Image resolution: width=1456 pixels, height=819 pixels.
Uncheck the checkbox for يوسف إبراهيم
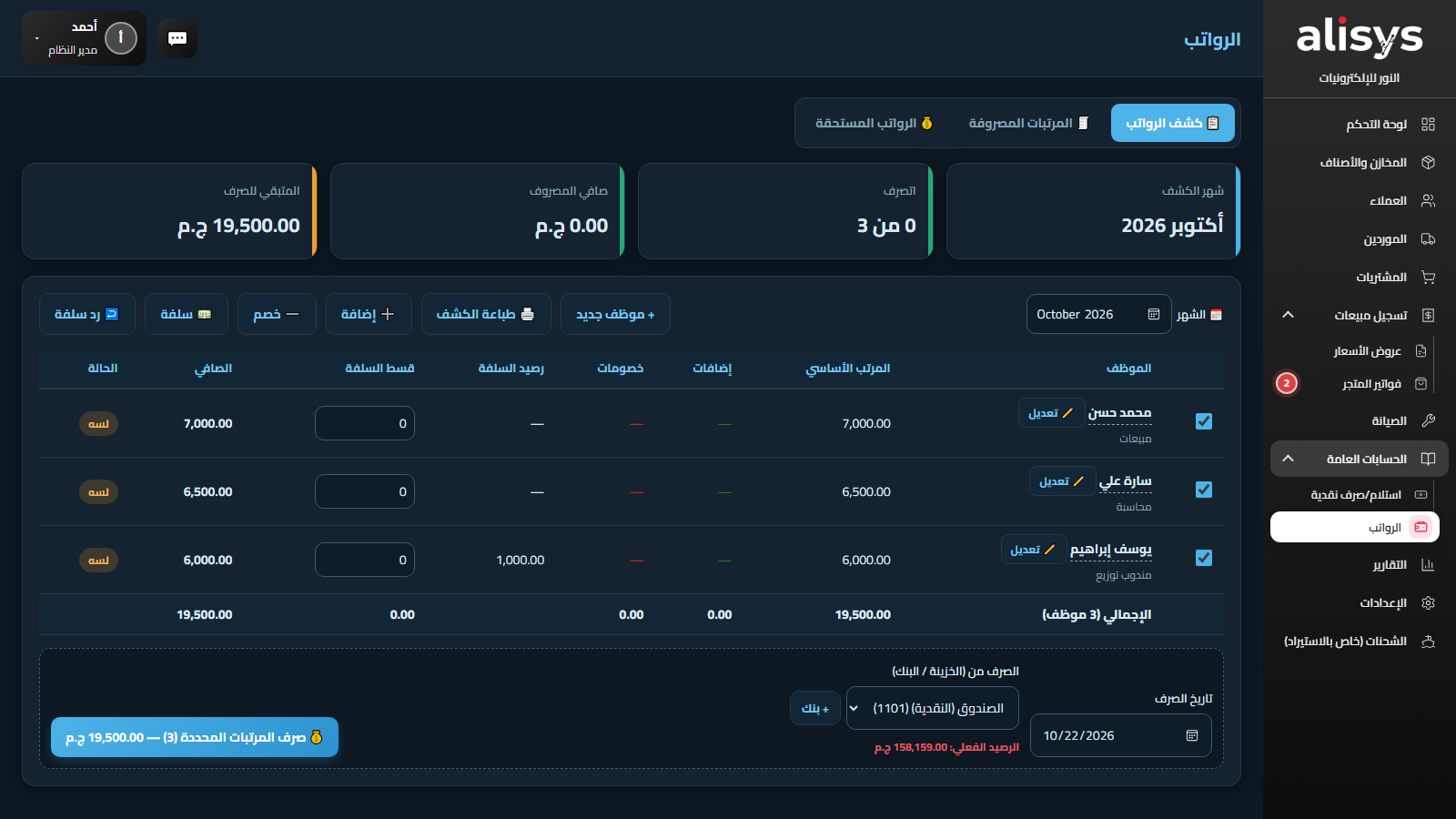(1204, 558)
